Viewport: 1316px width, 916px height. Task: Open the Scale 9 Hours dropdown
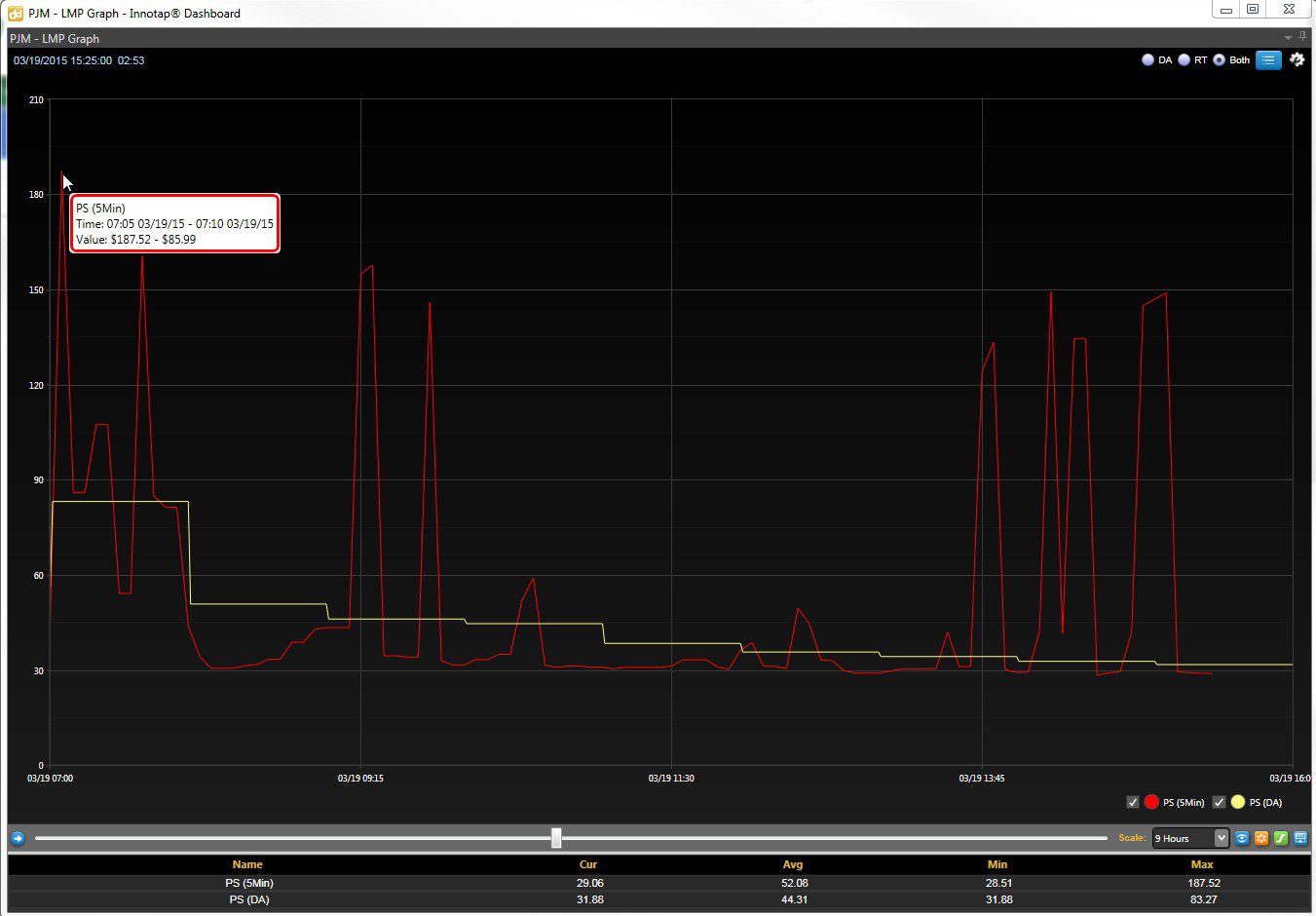coord(1190,838)
